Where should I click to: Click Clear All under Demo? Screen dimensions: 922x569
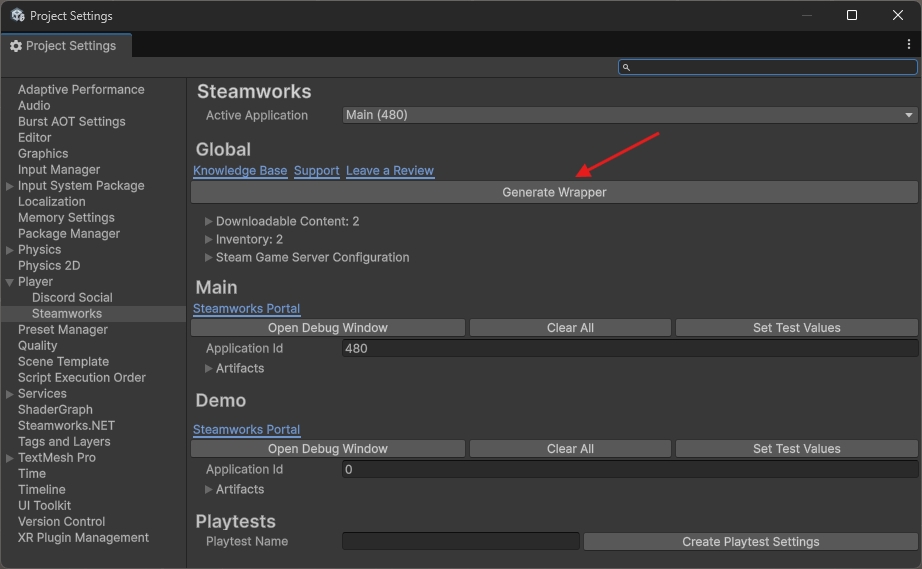point(570,449)
